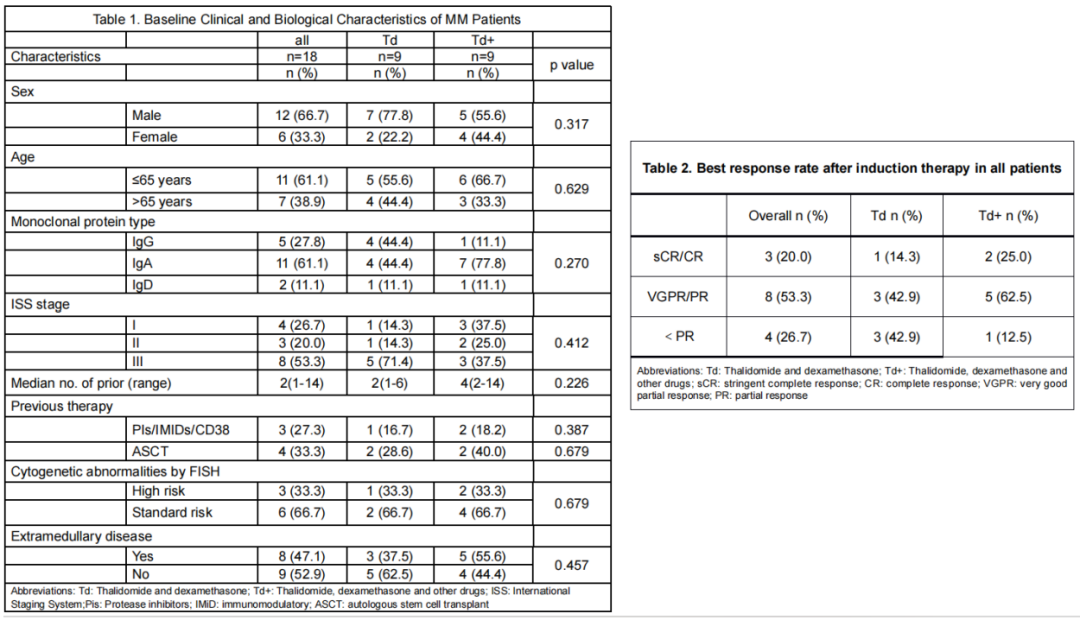Screen dimensions: 1080x620
Task: Click the '8 (47.1)' cell
Action: 302,556
